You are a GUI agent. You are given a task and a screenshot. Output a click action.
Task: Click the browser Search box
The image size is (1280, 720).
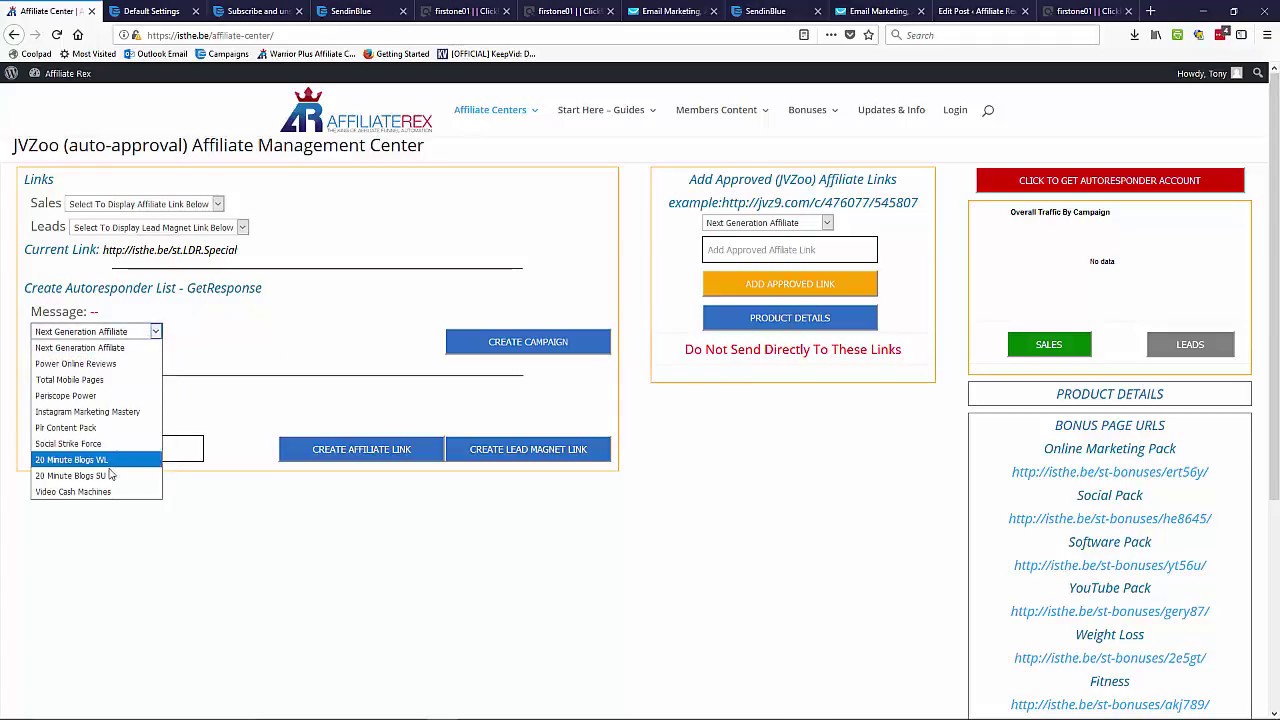click(992, 35)
